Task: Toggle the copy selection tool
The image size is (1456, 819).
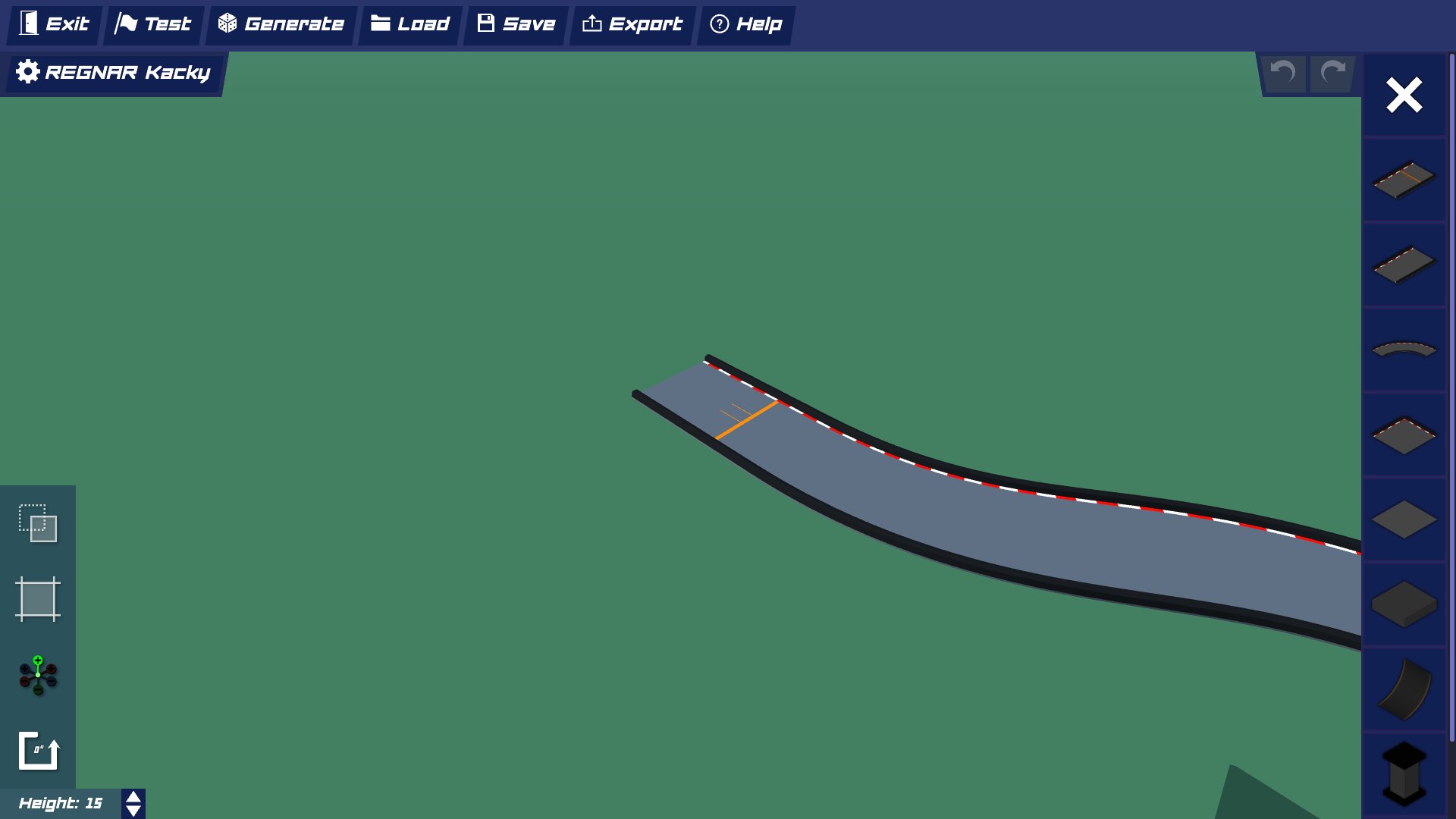Action: [38, 523]
